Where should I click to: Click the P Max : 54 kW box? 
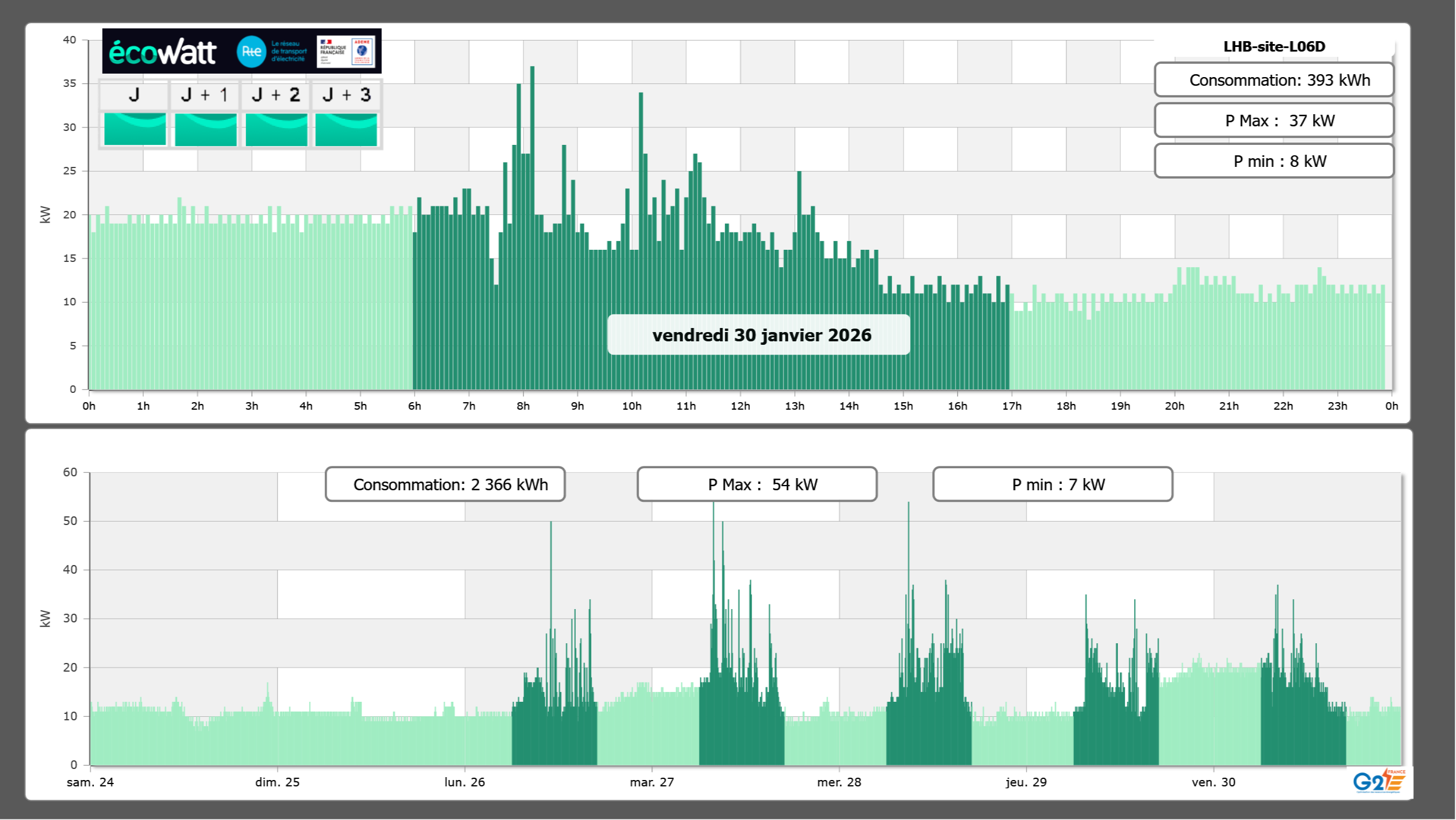757,484
